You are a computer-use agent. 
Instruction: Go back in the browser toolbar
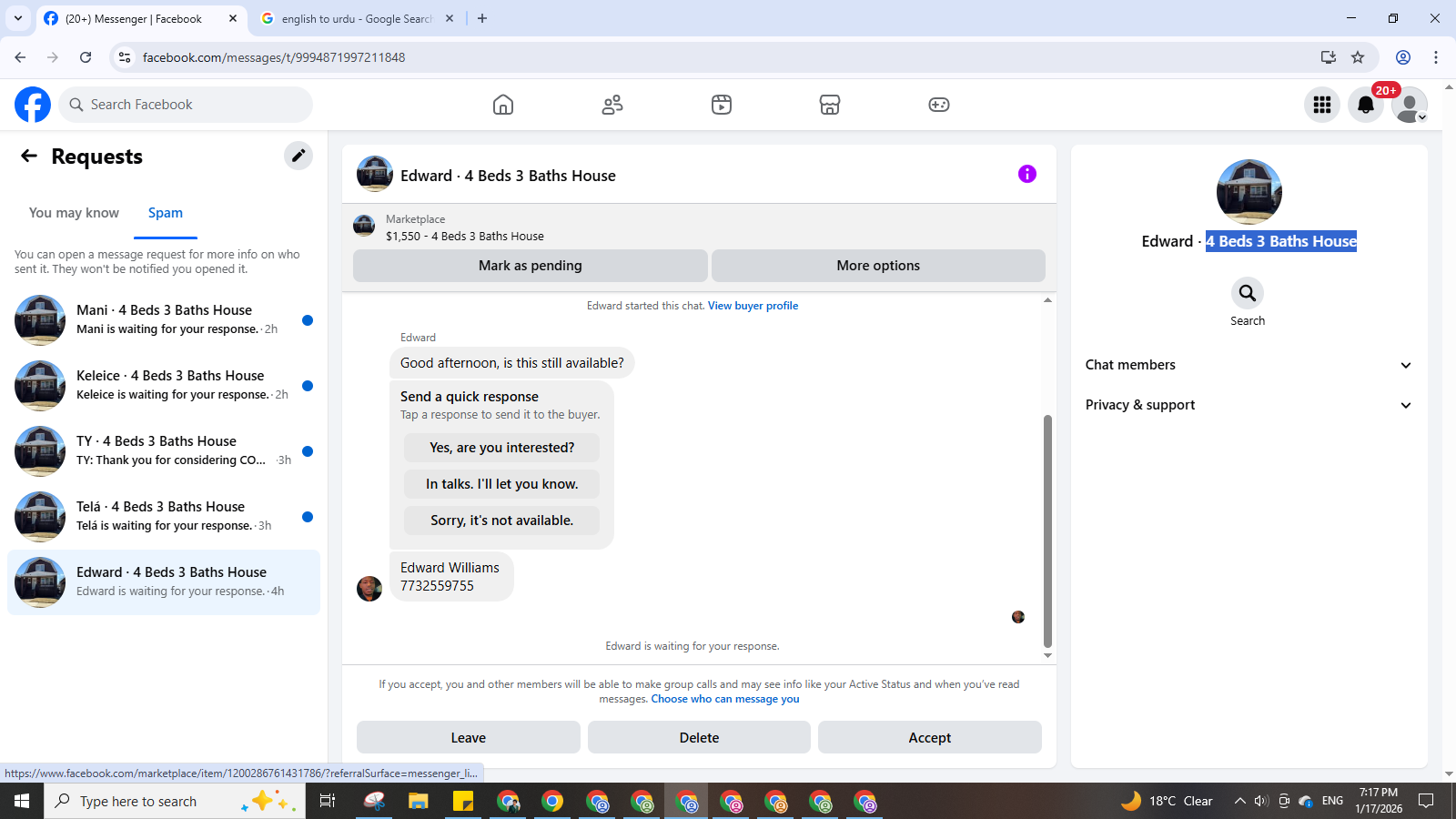point(20,57)
